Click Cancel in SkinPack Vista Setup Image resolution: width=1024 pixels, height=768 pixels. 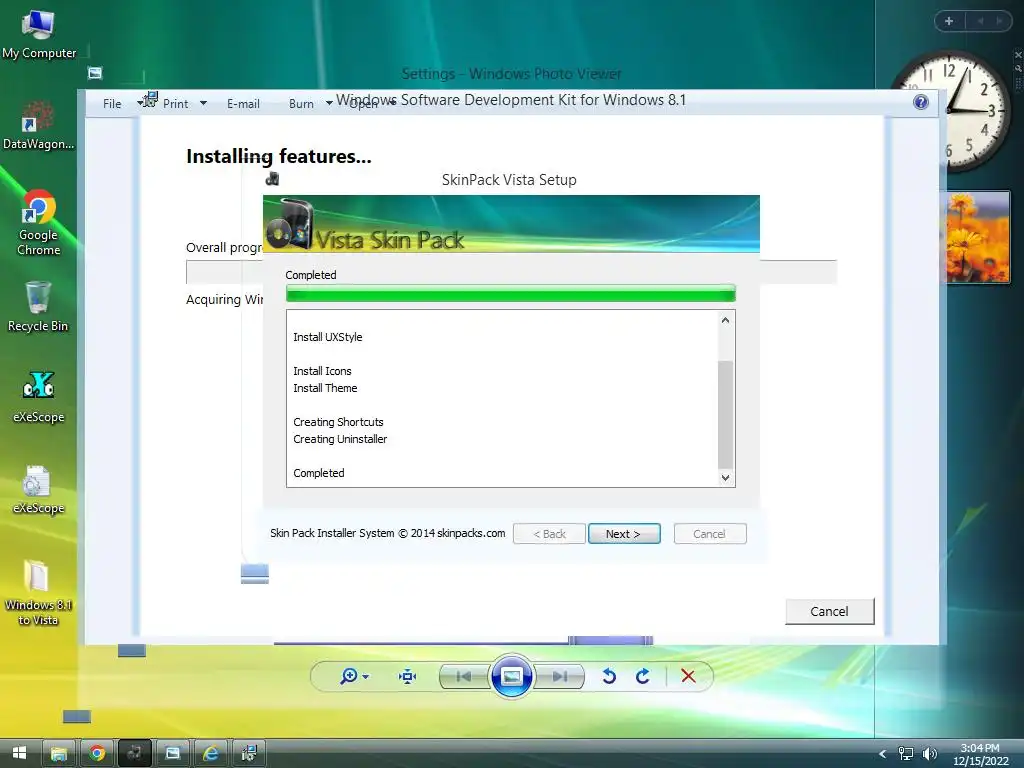[x=710, y=534]
